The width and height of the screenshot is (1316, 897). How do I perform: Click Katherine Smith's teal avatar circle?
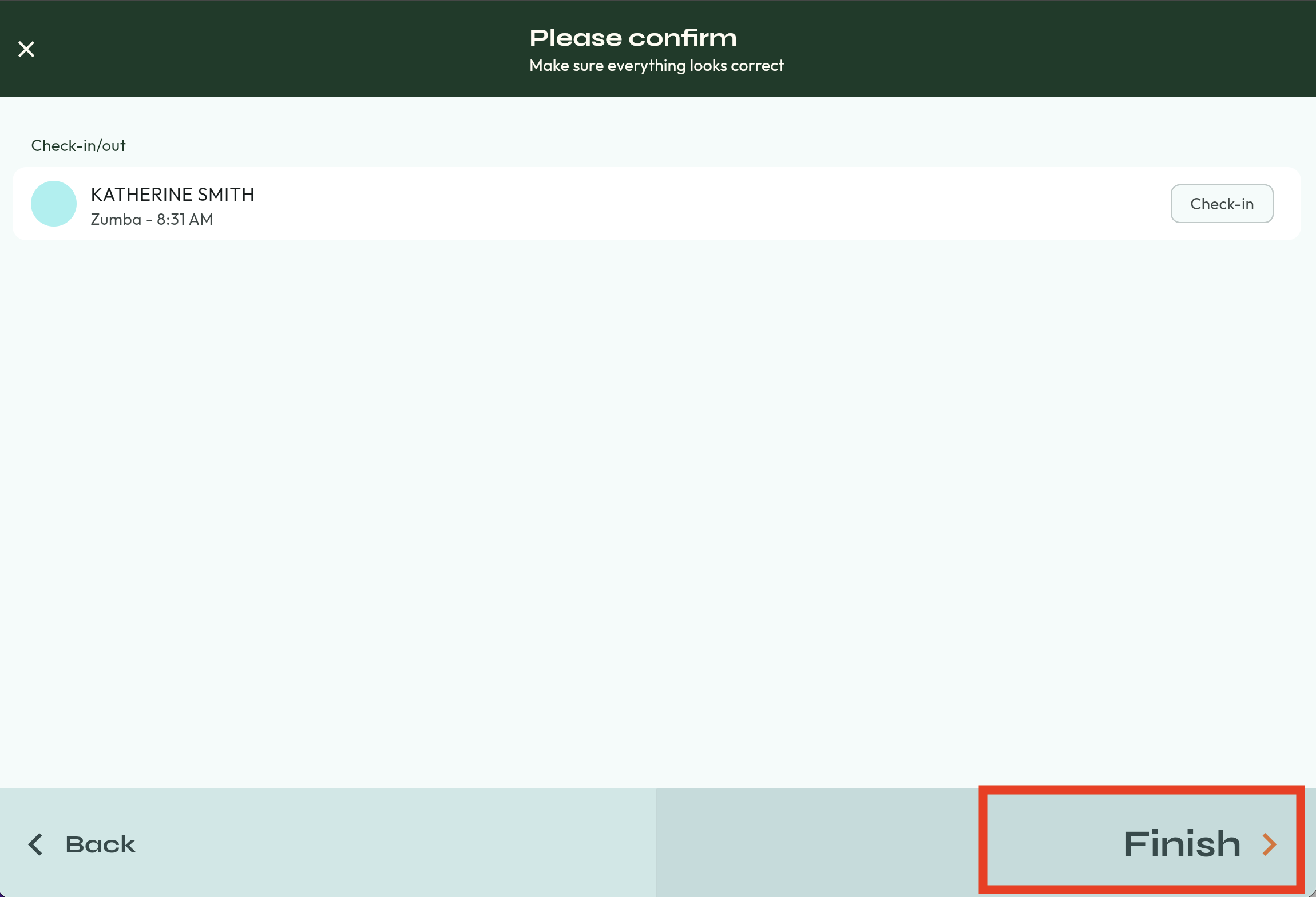[53, 204]
